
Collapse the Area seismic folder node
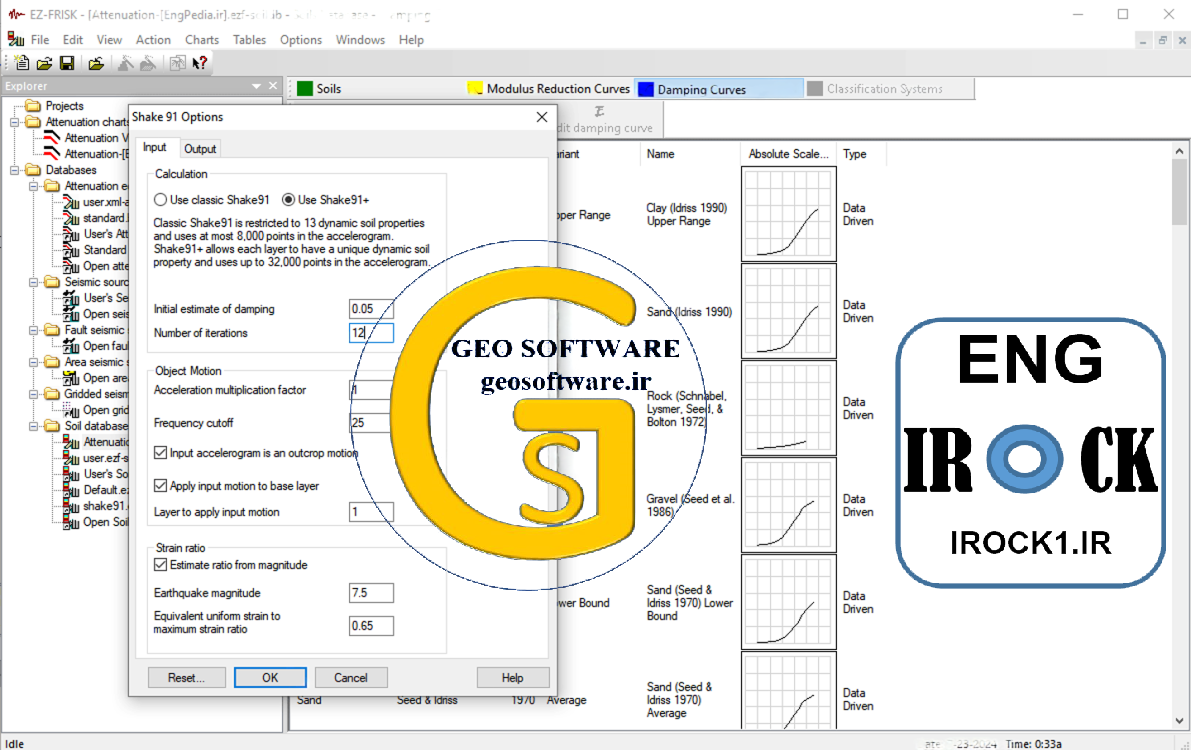click(33, 362)
